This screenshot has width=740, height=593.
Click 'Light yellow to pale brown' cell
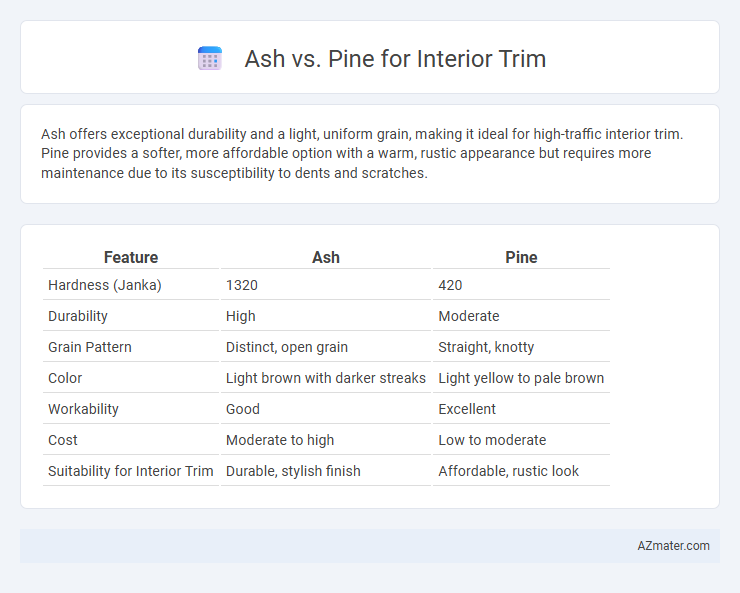pyautogui.click(x=521, y=378)
